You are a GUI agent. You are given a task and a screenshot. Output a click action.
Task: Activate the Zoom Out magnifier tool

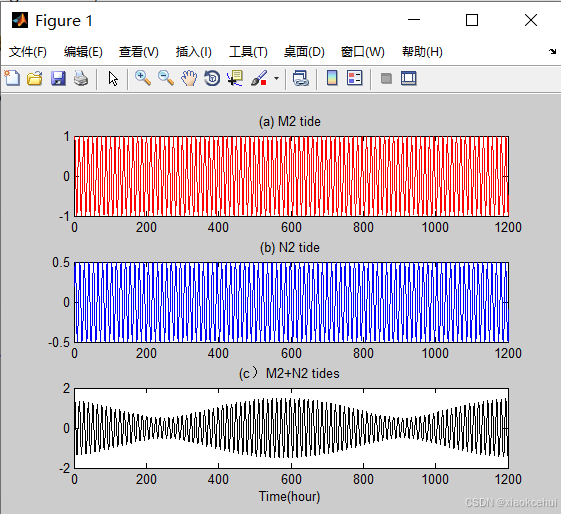166,78
